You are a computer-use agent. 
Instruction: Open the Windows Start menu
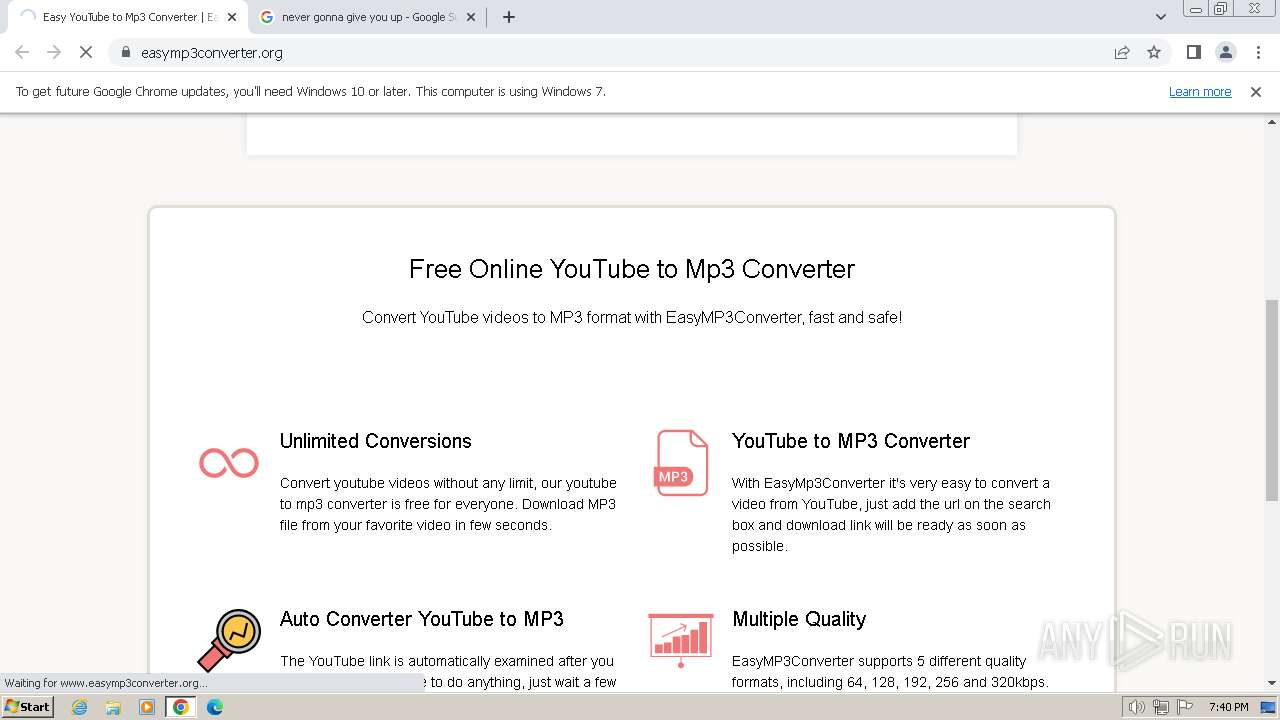[28, 706]
